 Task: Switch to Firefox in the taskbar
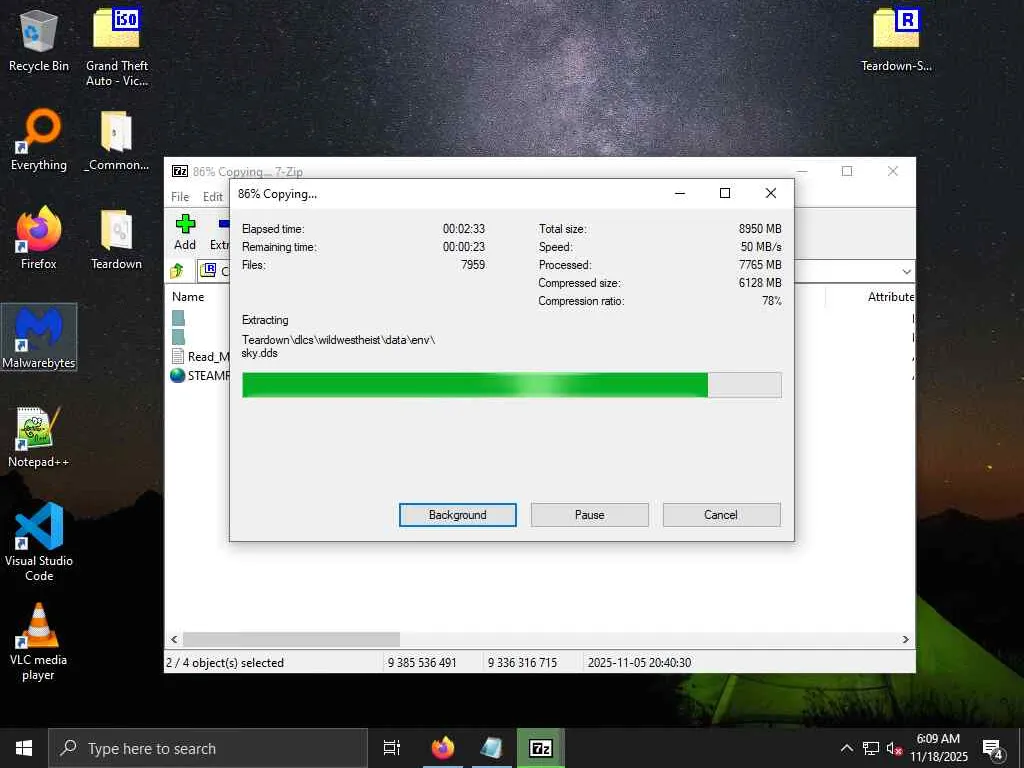click(443, 748)
